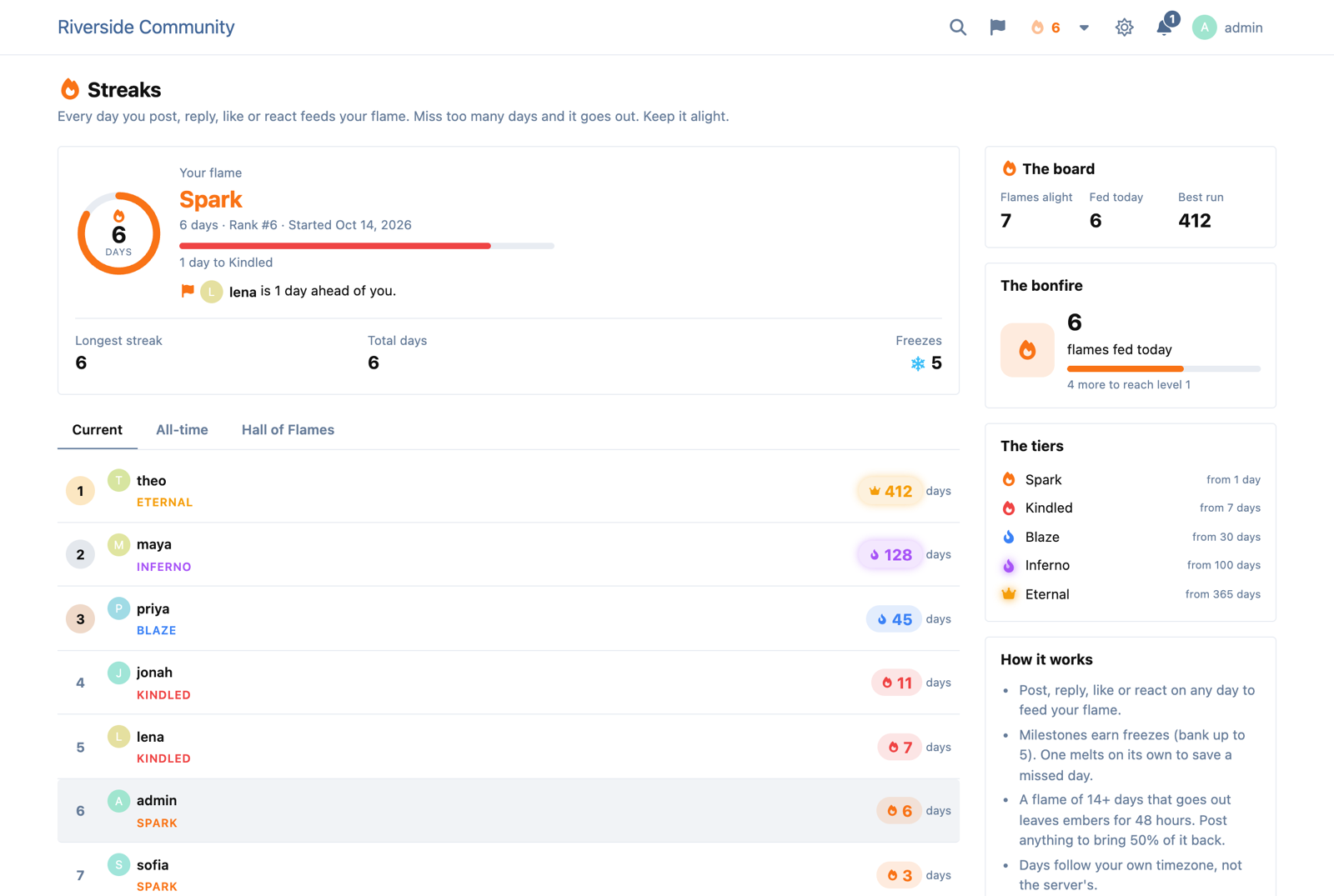Switch to the All-time tab
Screen dimensions: 1334x896
click(x=182, y=430)
